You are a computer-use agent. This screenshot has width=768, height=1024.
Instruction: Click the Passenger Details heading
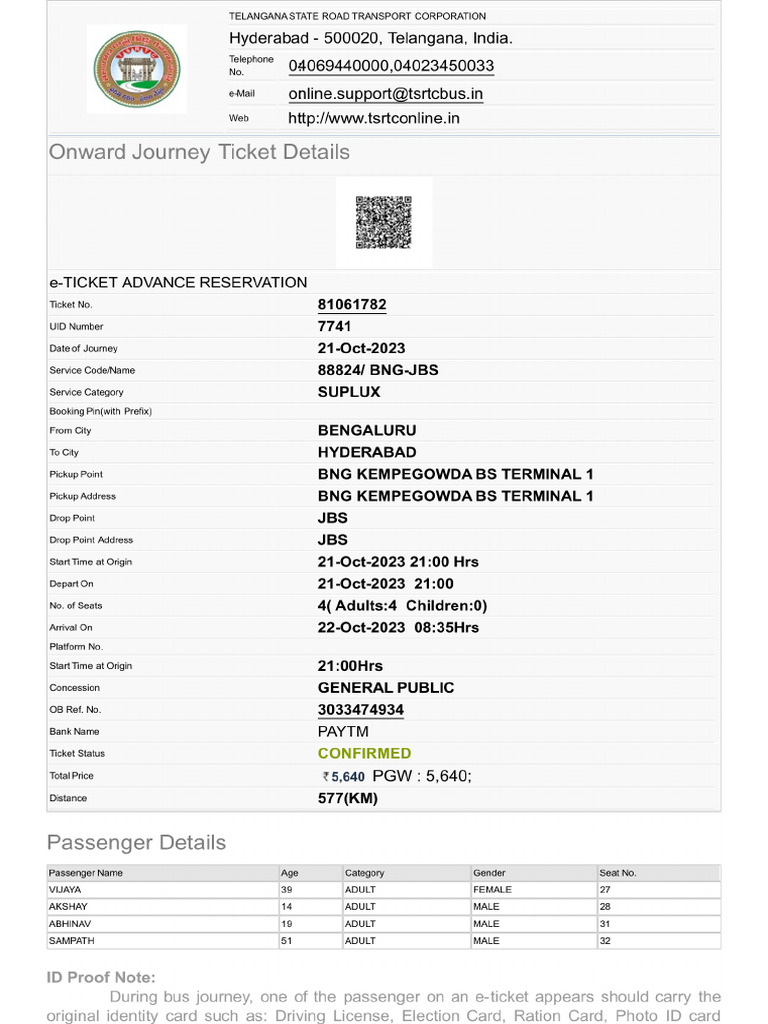click(136, 842)
